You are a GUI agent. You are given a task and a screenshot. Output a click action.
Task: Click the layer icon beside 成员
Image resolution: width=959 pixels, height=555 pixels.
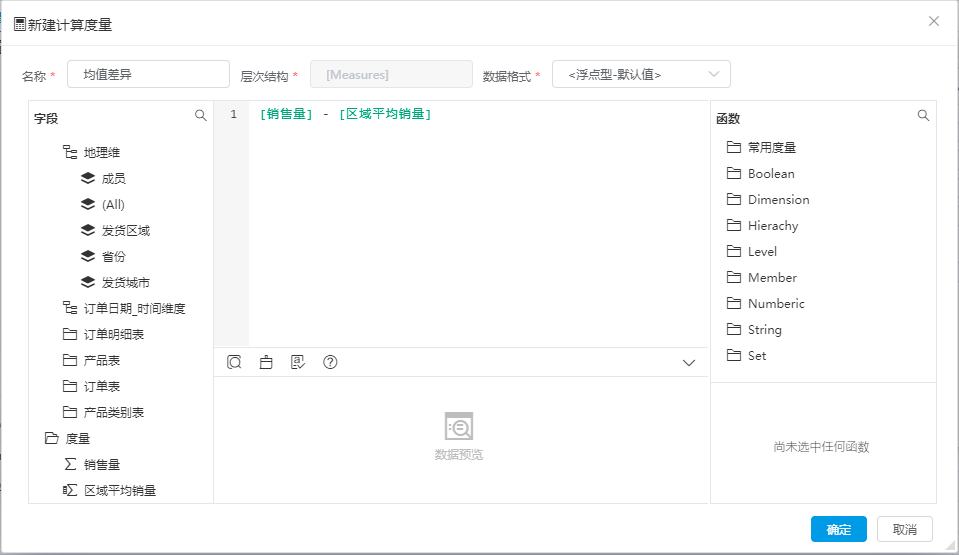(88, 178)
